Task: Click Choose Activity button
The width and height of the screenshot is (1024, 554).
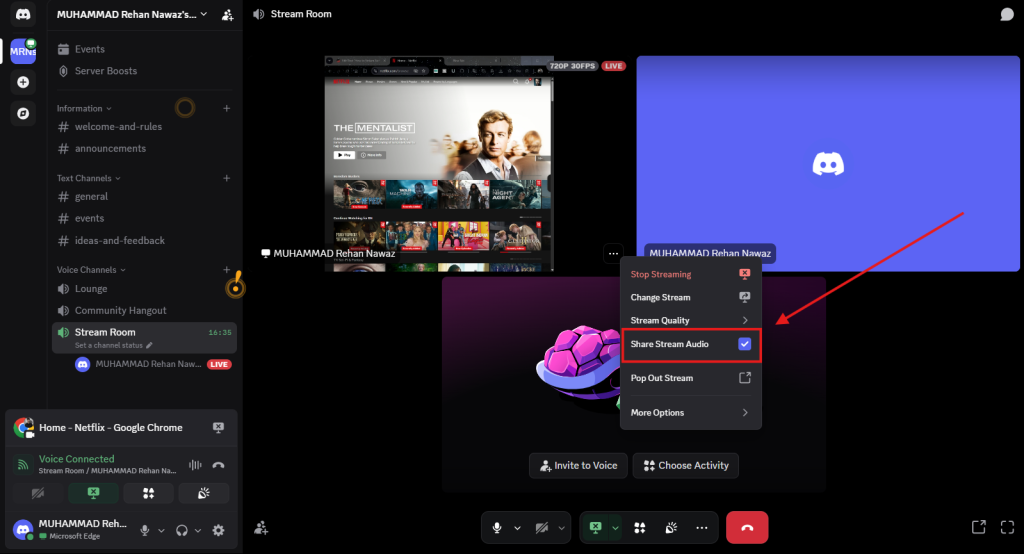Action: pyautogui.click(x=686, y=465)
